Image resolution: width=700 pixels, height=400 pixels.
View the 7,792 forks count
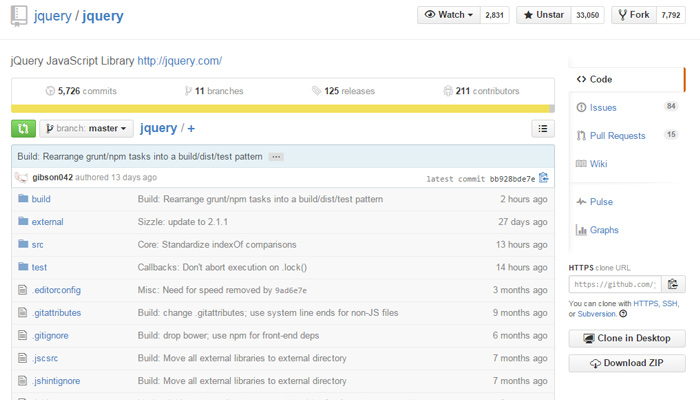tap(671, 15)
